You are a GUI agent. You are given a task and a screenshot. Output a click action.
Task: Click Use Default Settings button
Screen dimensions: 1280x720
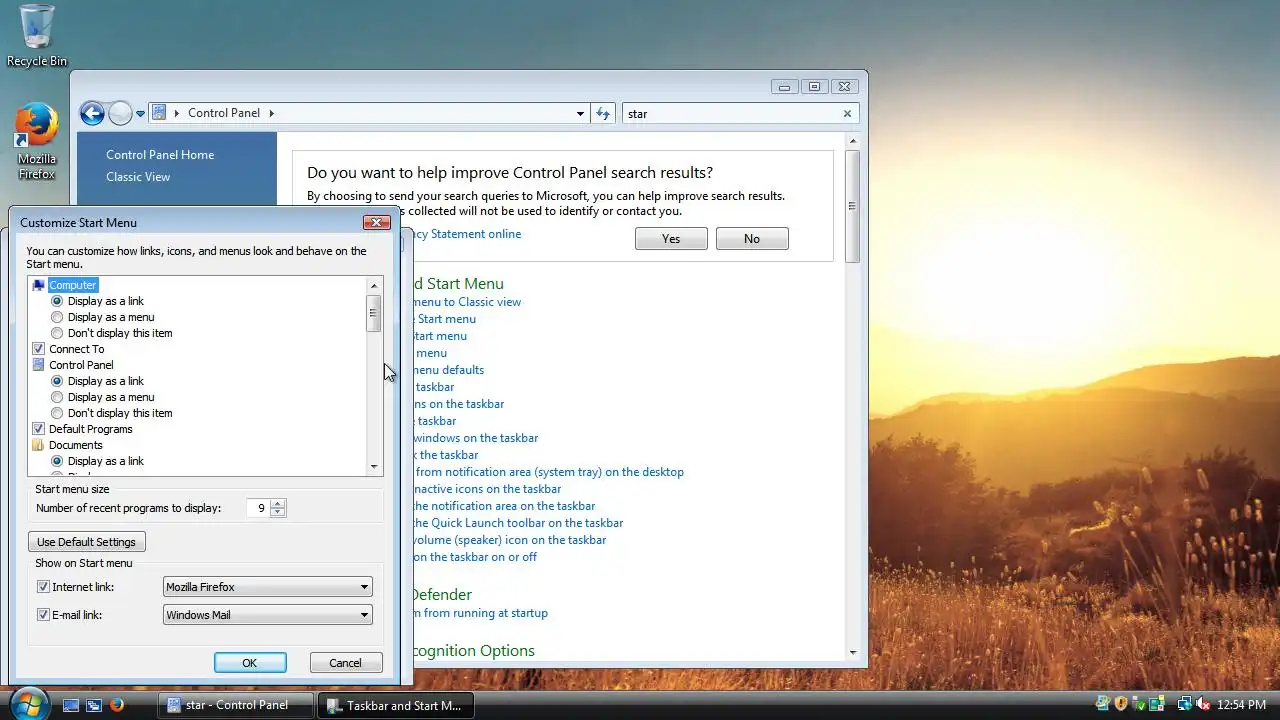click(x=87, y=542)
